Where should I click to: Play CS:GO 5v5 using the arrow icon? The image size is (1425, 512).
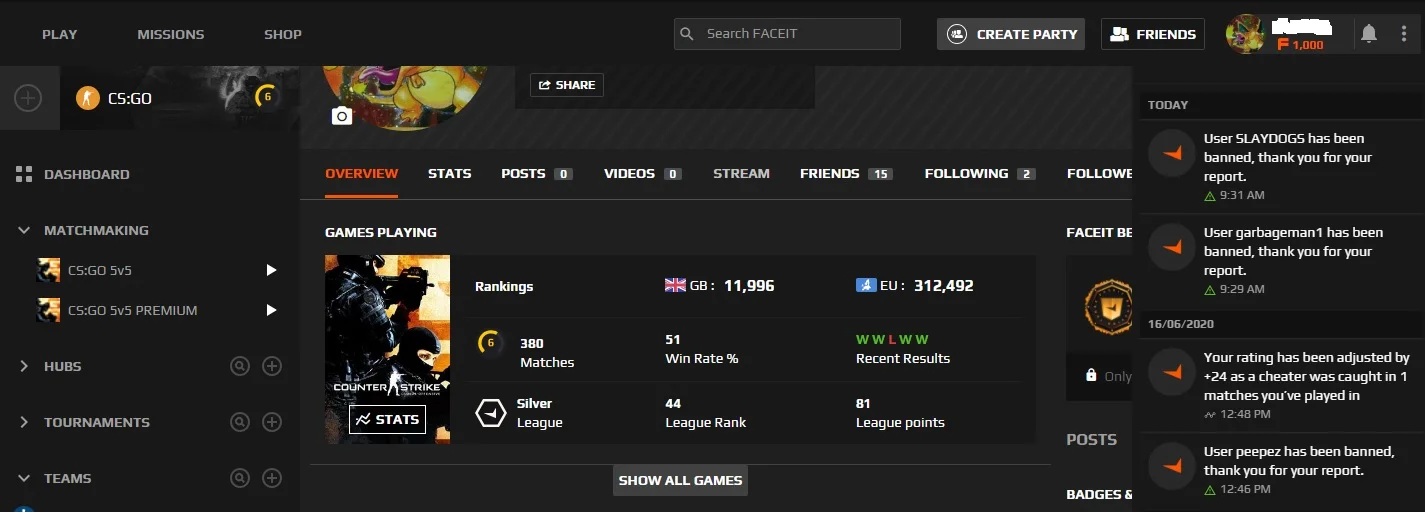point(271,270)
